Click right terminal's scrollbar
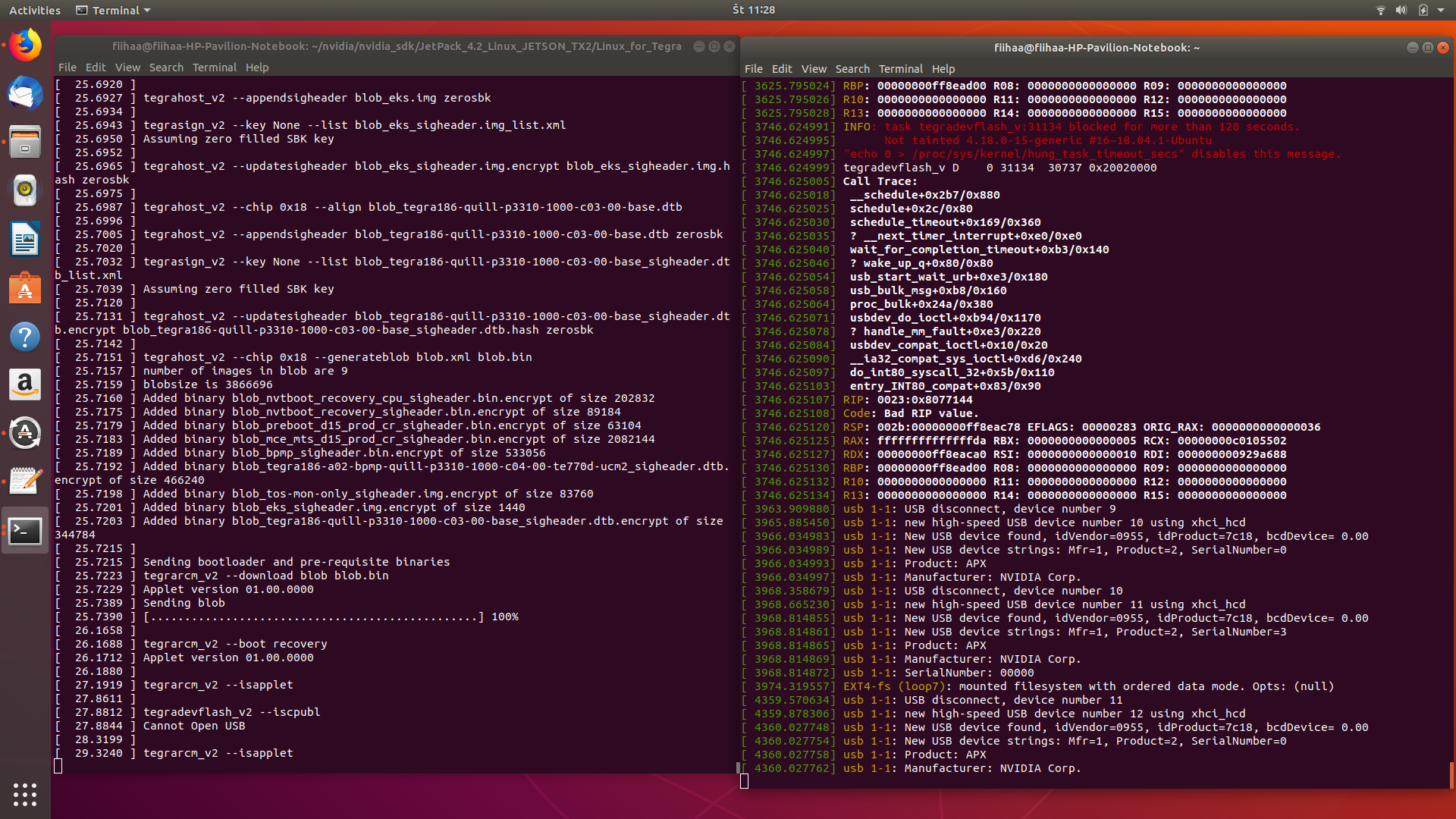The height and width of the screenshot is (819, 1456). point(1451,773)
